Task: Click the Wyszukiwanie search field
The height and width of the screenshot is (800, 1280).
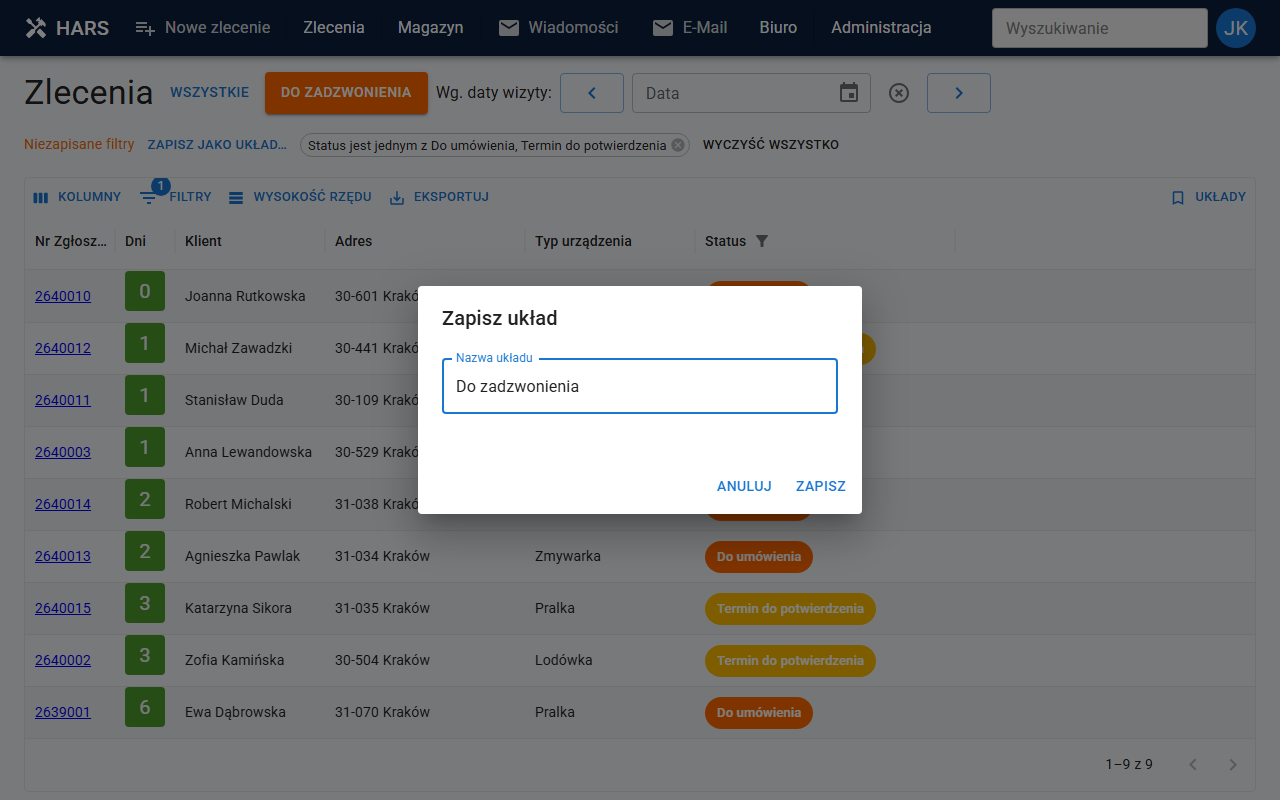Action: coord(1100,28)
